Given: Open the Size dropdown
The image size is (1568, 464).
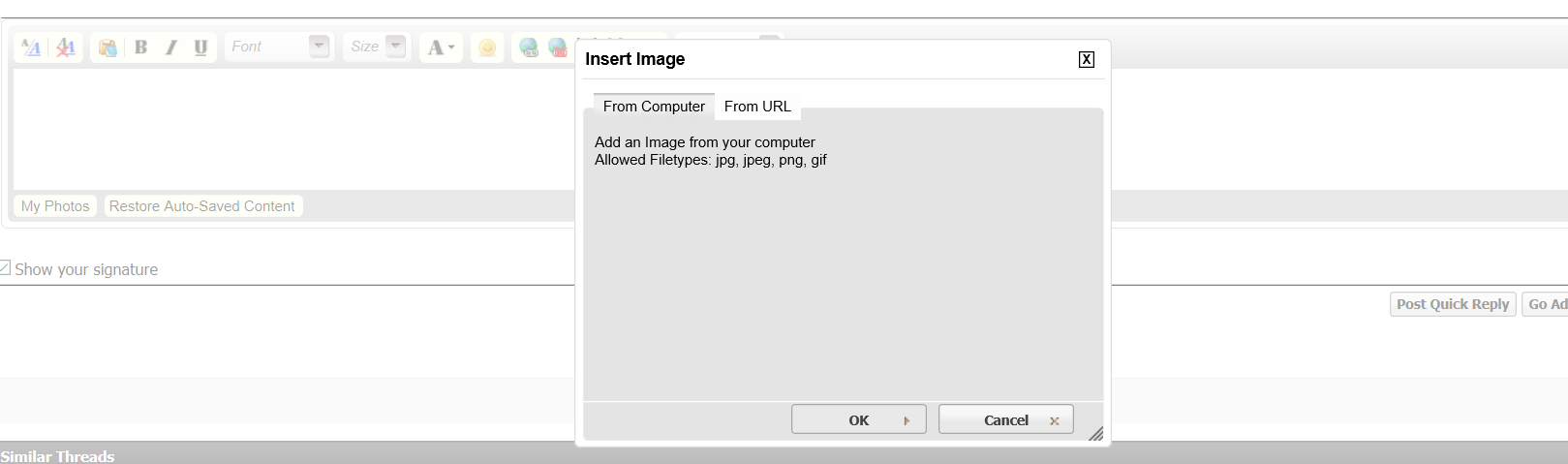Looking at the screenshot, I should click(x=395, y=46).
